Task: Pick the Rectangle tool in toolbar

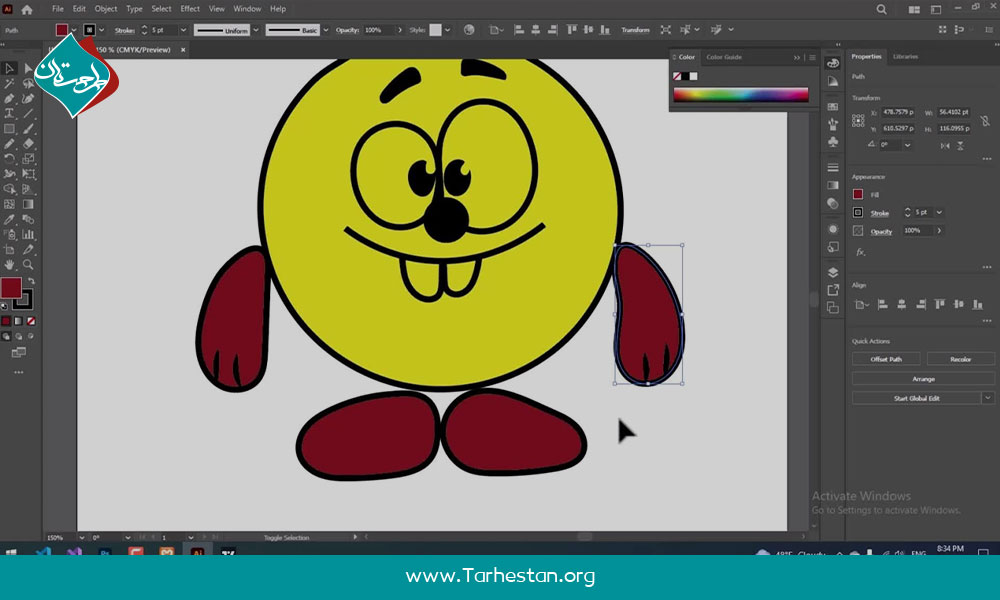Action: tap(9, 129)
